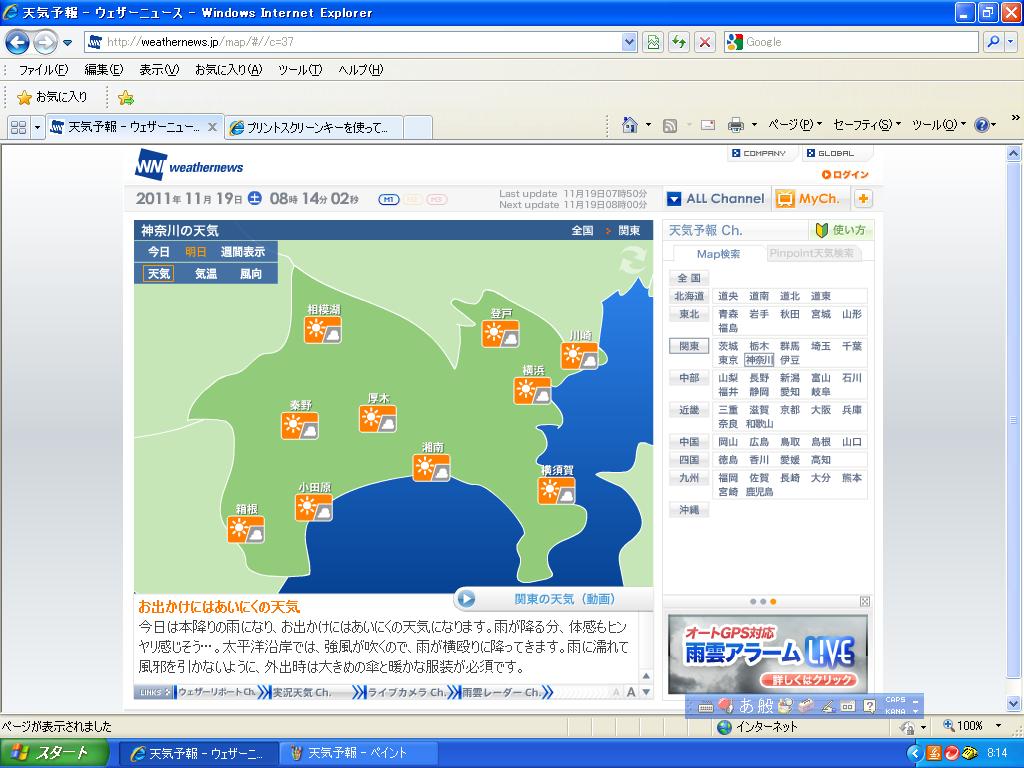Click the compatibility view icon
The image size is (1024, 768).
(x=652, y=42)
